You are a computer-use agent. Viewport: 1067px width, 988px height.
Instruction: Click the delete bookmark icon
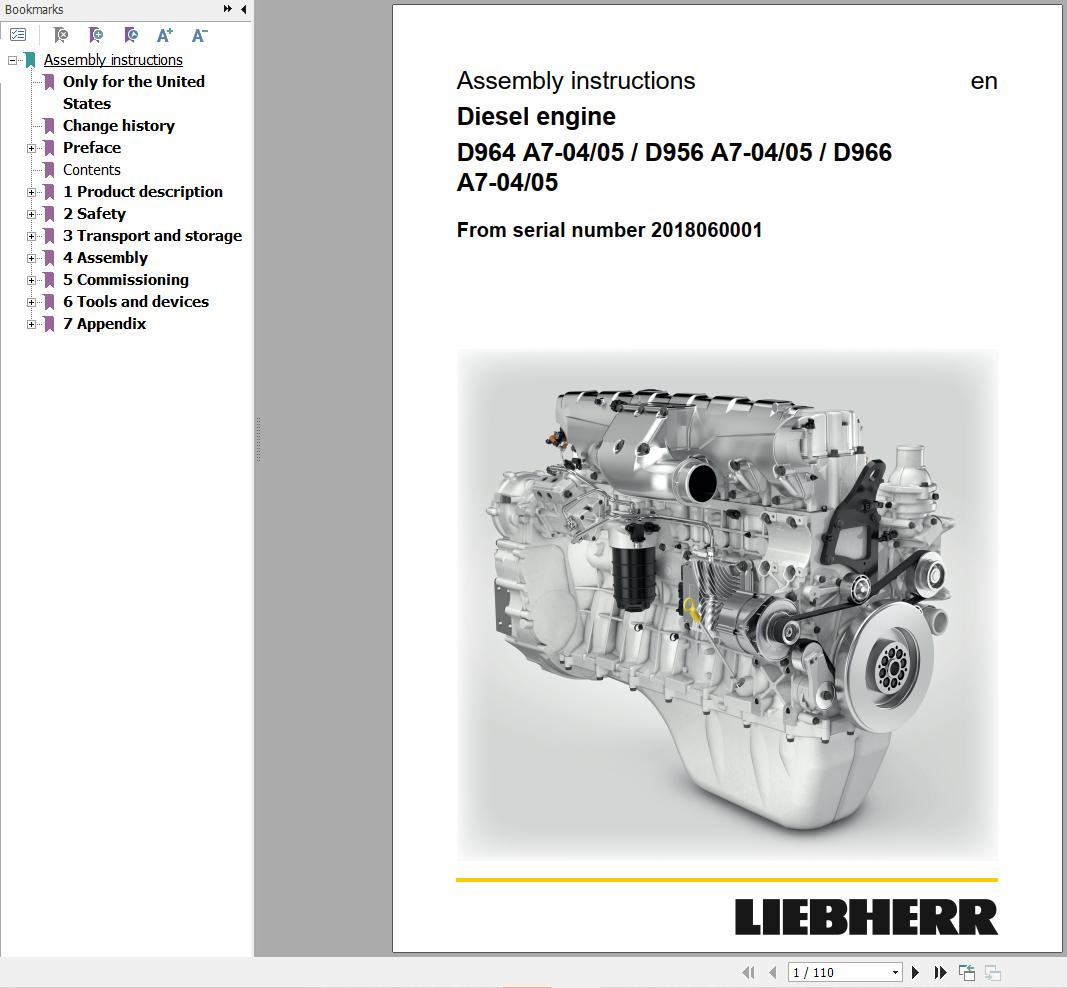coord(61,35)
